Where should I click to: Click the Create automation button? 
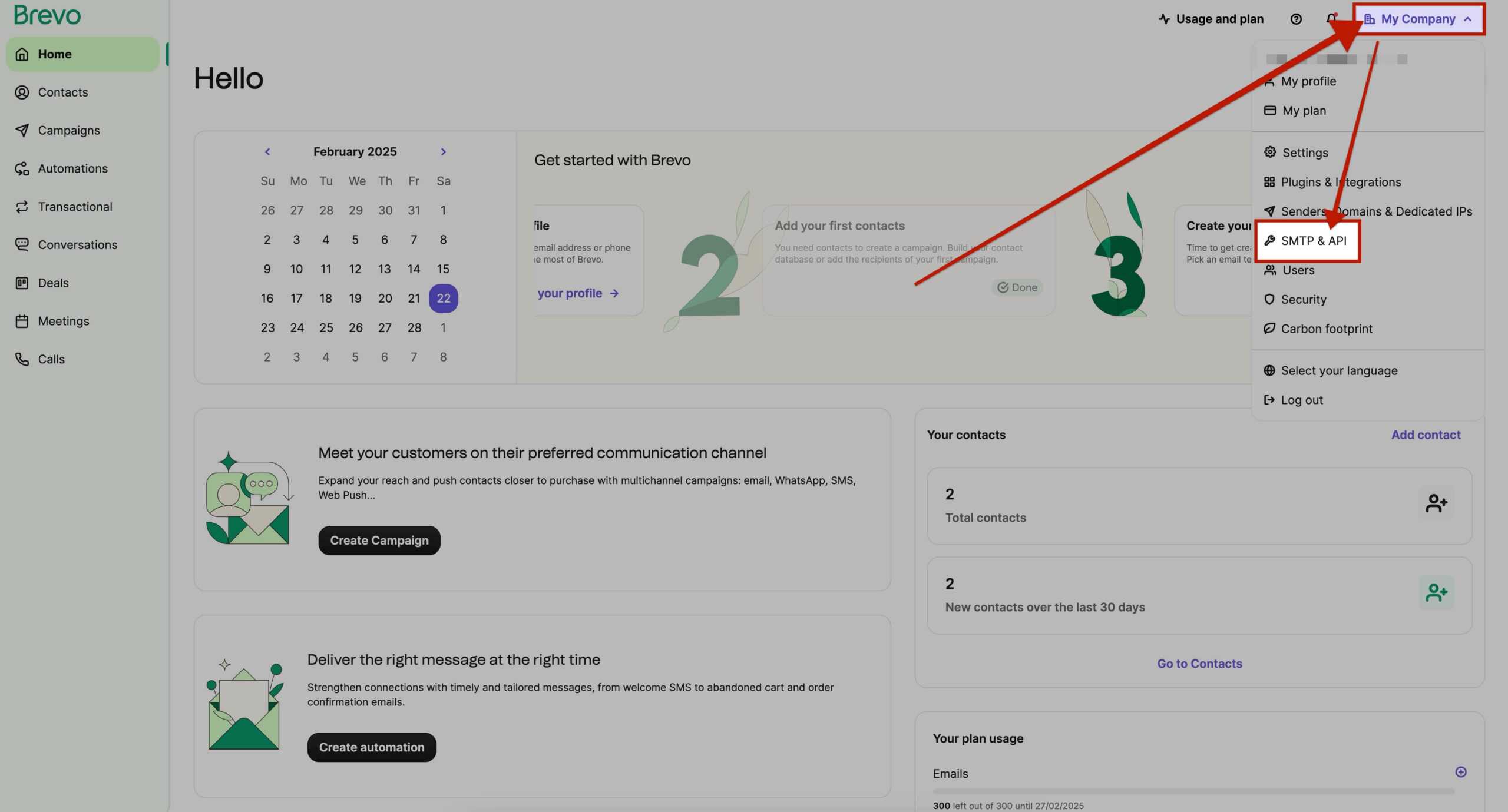tap(371, 747)
